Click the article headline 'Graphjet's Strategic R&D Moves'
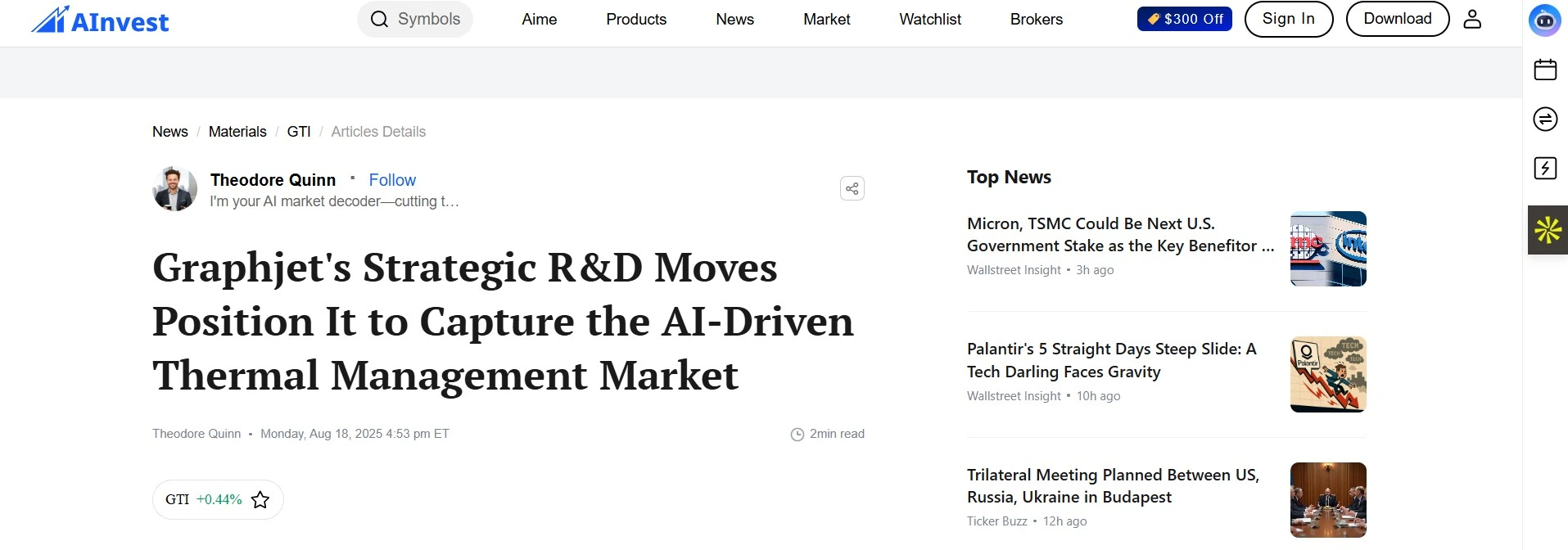1568x550 pixels. coord(503,321)
